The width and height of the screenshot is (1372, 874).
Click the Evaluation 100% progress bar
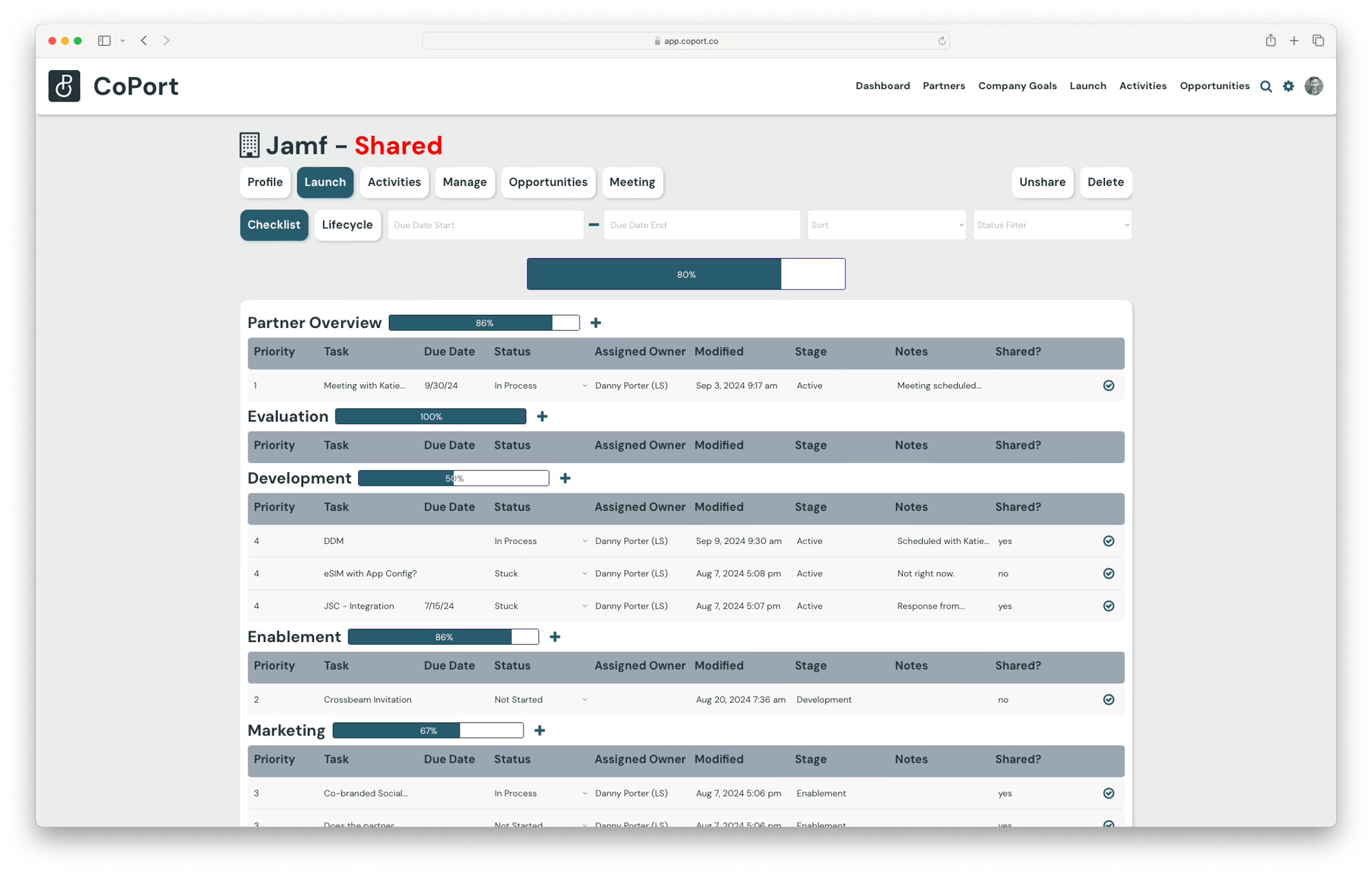pos(431,416)
